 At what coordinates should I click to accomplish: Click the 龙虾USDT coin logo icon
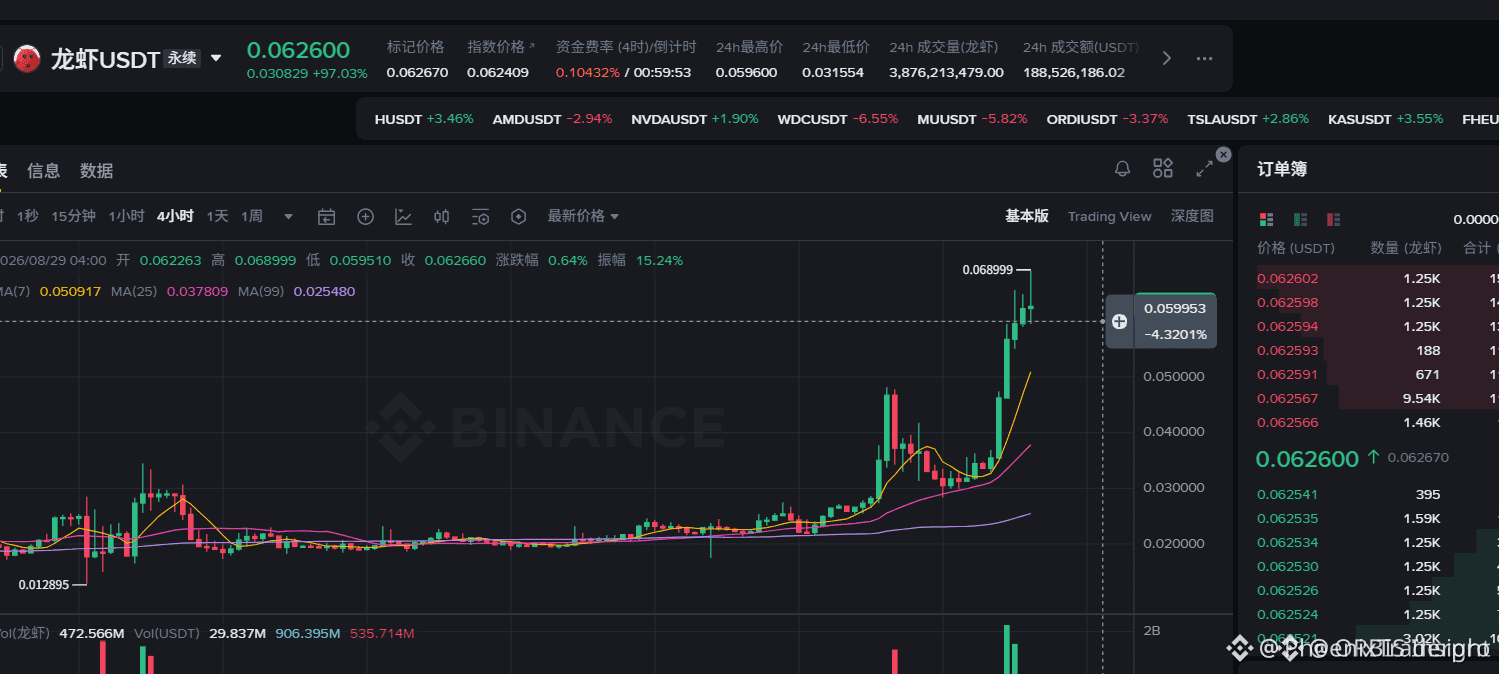coord(27,59)
